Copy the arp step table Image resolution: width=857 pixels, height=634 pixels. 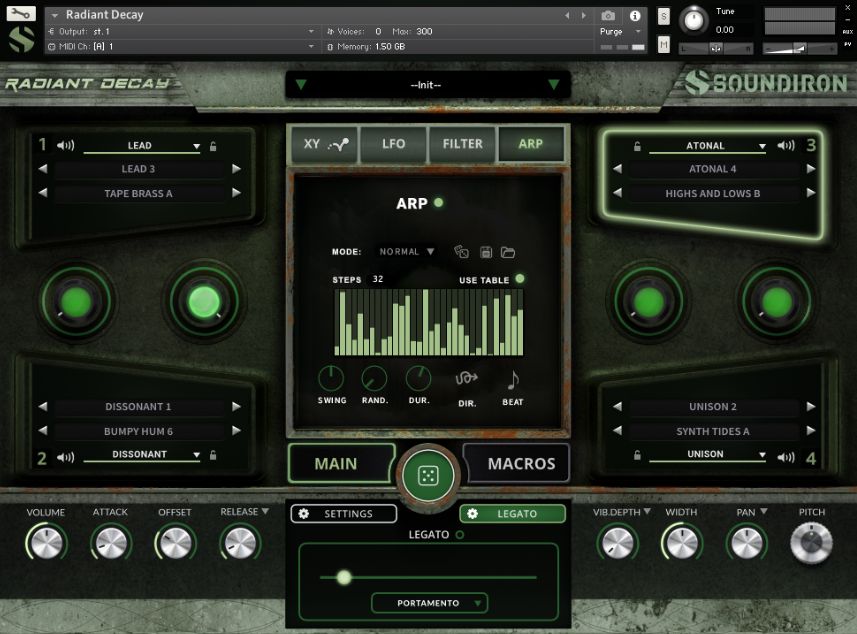tap(462, 251)
